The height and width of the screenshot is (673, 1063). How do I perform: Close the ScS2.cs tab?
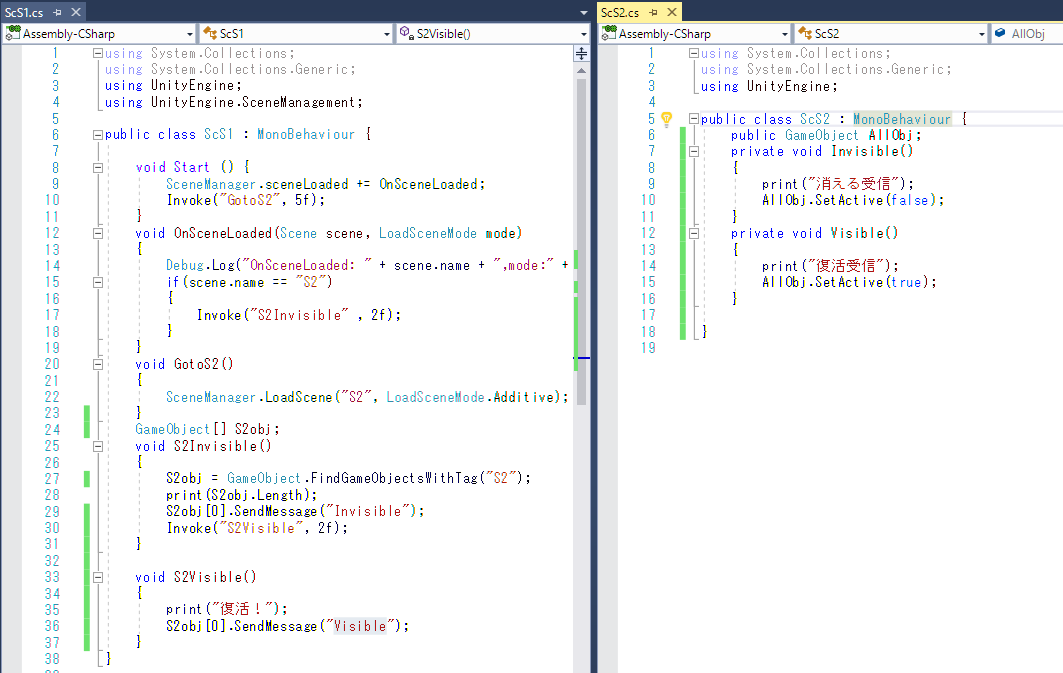(672, 12)
